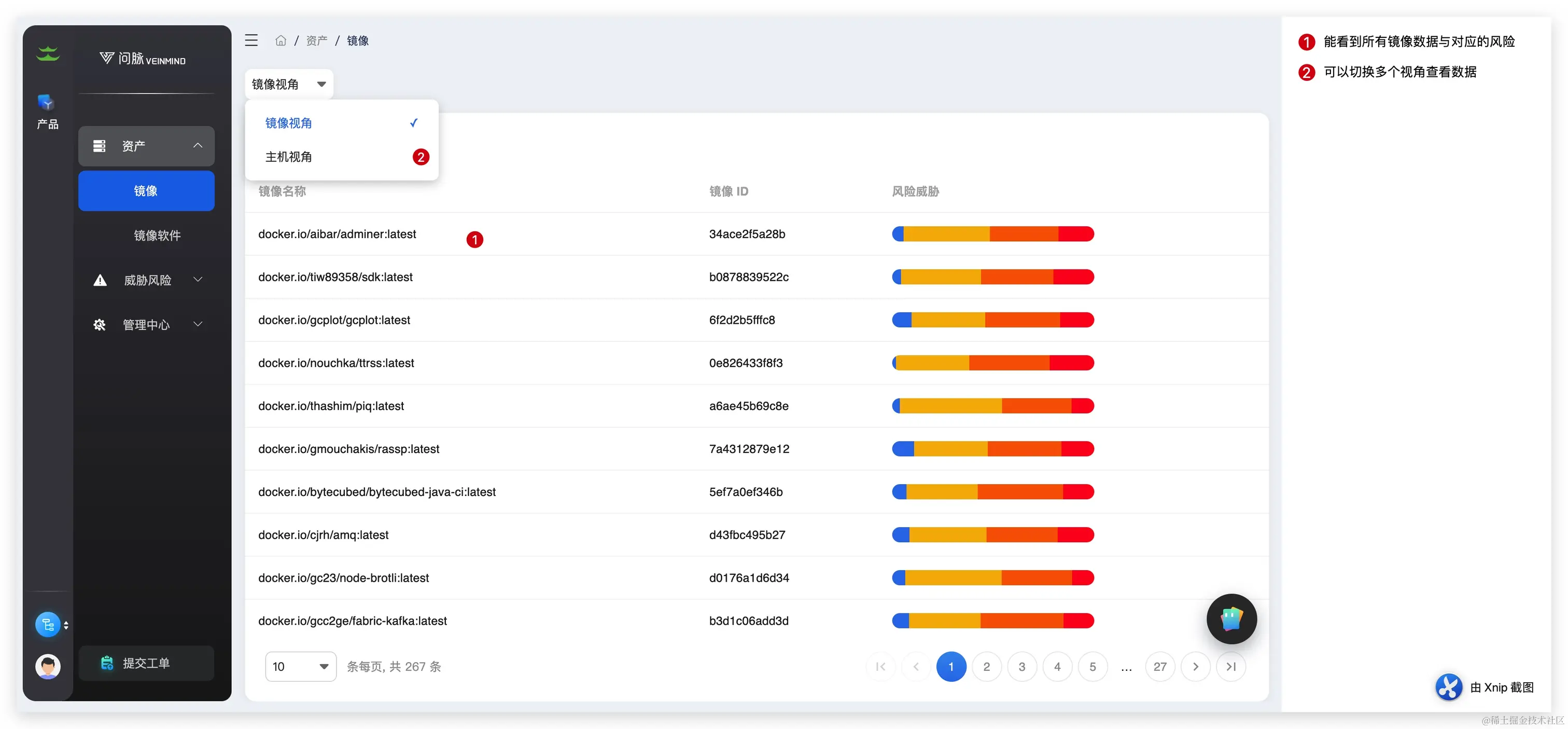Go to page 27 in pagination

(x=1159, y=667)
